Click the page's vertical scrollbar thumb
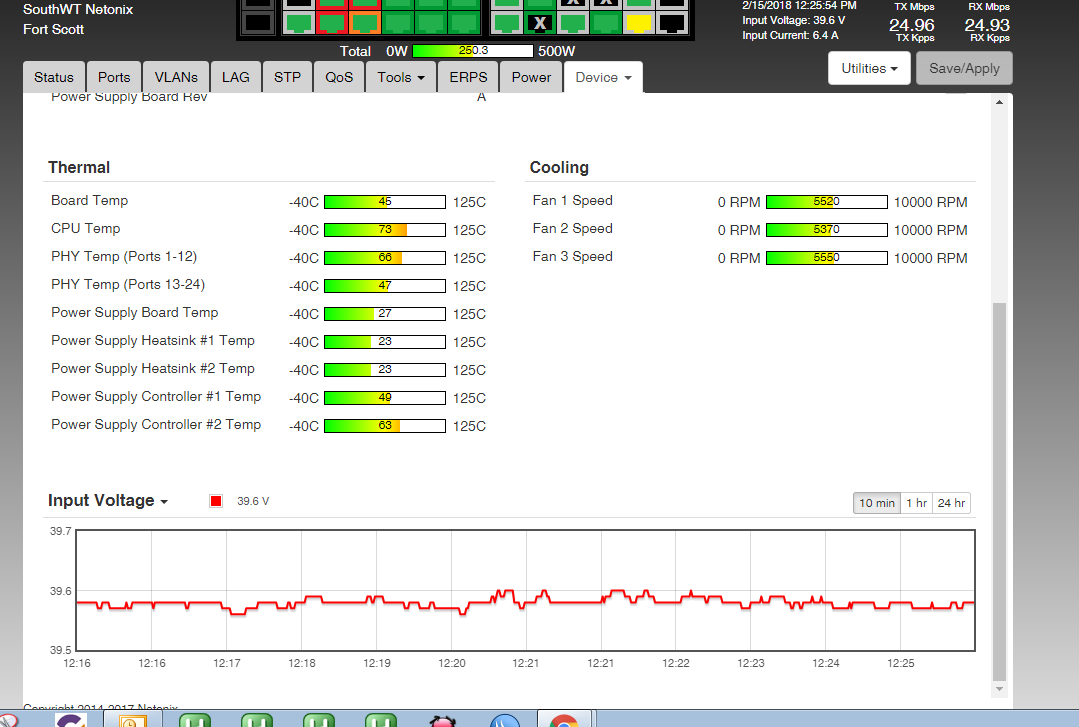The width and height of the screenshot is (1079, 727). click(x=999, y=490)
